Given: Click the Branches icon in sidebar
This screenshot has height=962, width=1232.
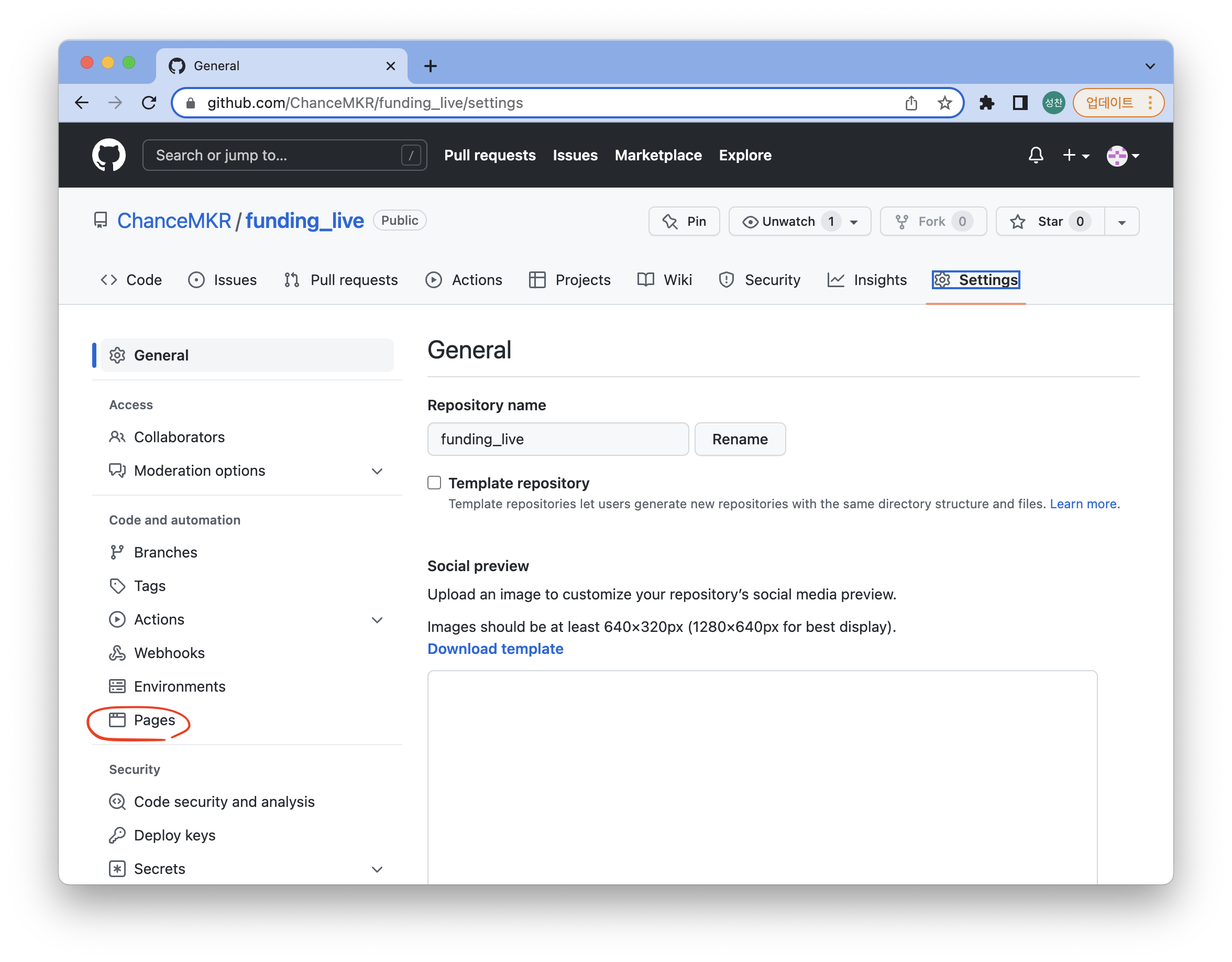Looking at the screenshot, I should 117,552.
